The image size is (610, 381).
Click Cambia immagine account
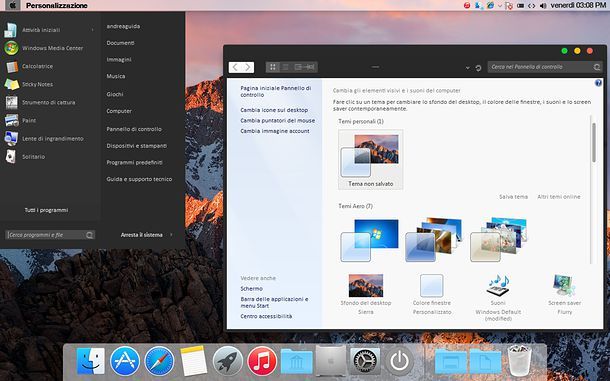(x=275, y=131)
